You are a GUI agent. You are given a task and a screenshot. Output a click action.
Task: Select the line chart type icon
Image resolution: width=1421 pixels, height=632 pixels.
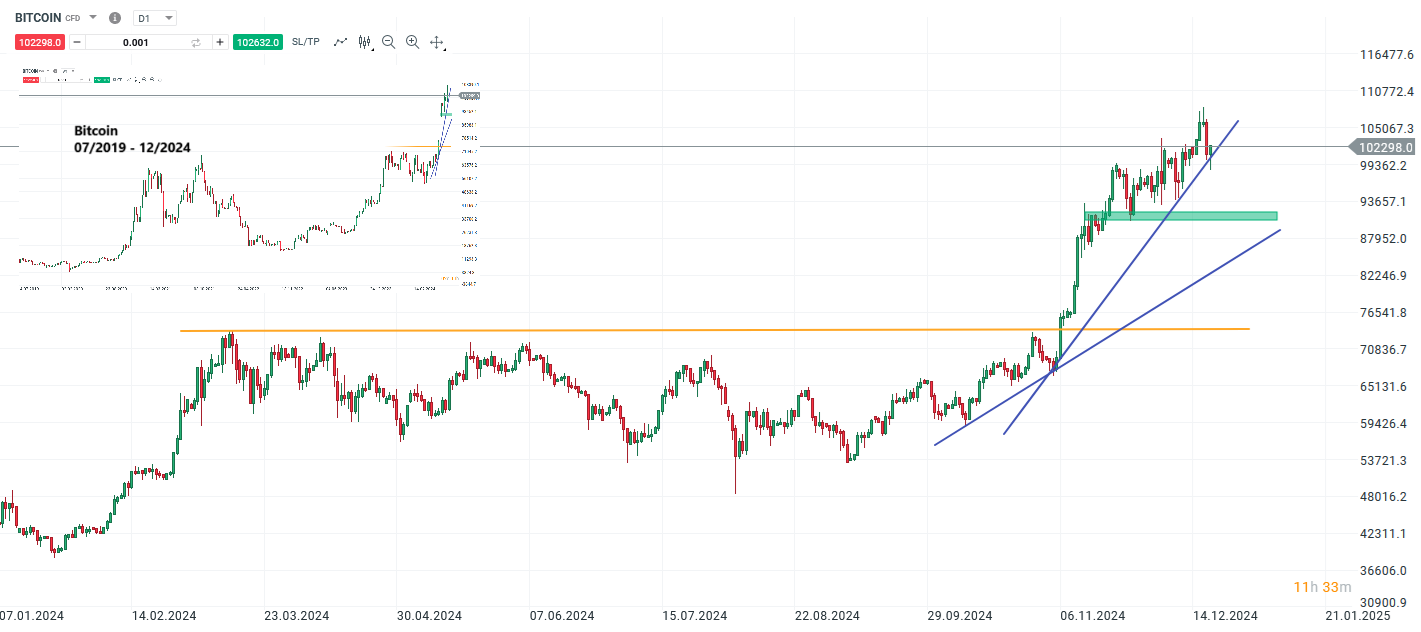[x=341, y=42]
